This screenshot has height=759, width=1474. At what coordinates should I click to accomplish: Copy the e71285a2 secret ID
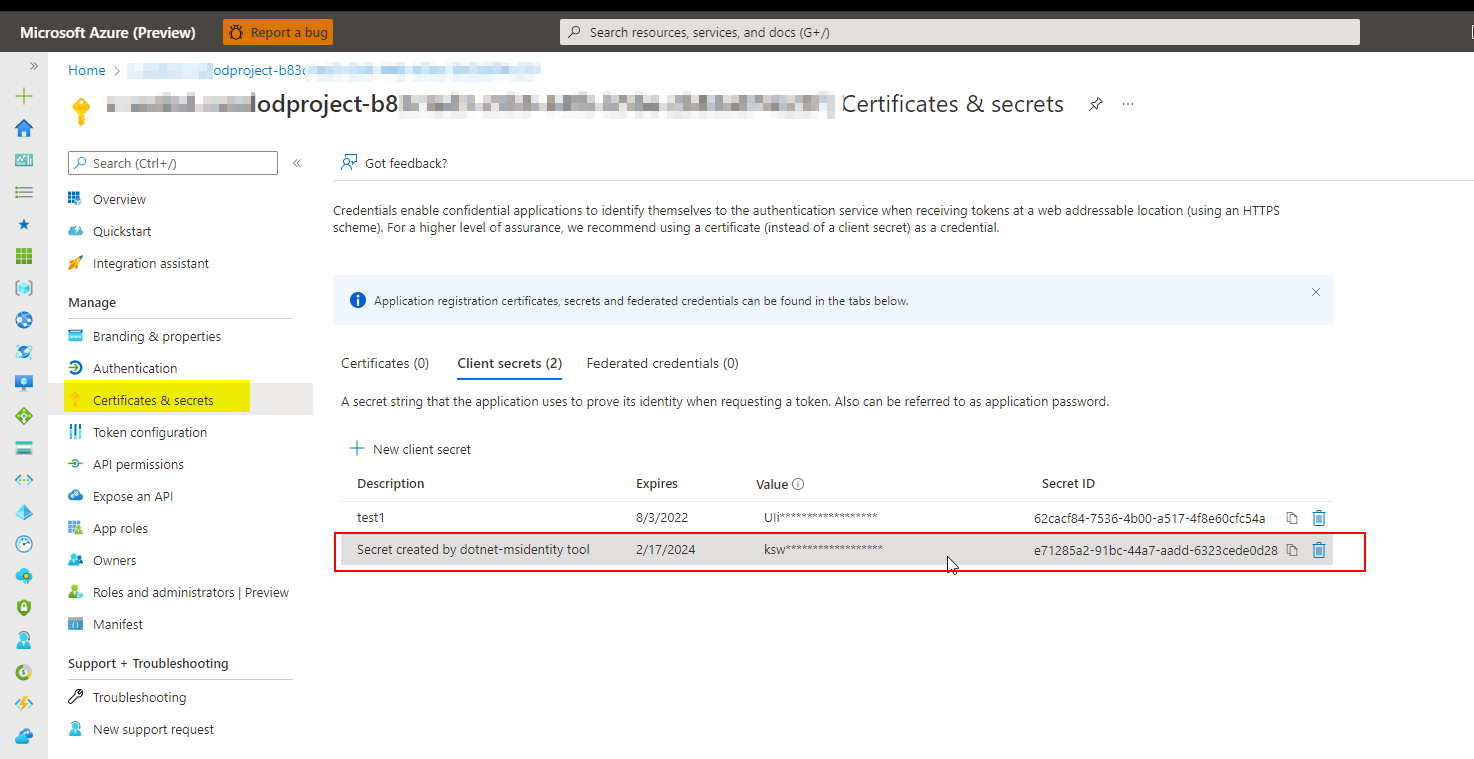[1292, 550]
